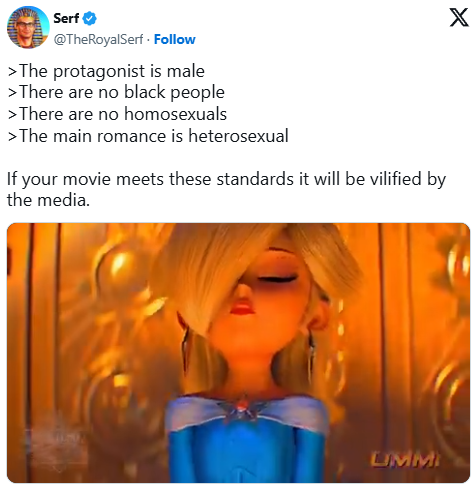Click the star brooch on the blue dress
This screenshot has width=474, height=485.
pyautogui.click(x=243, y=408)
